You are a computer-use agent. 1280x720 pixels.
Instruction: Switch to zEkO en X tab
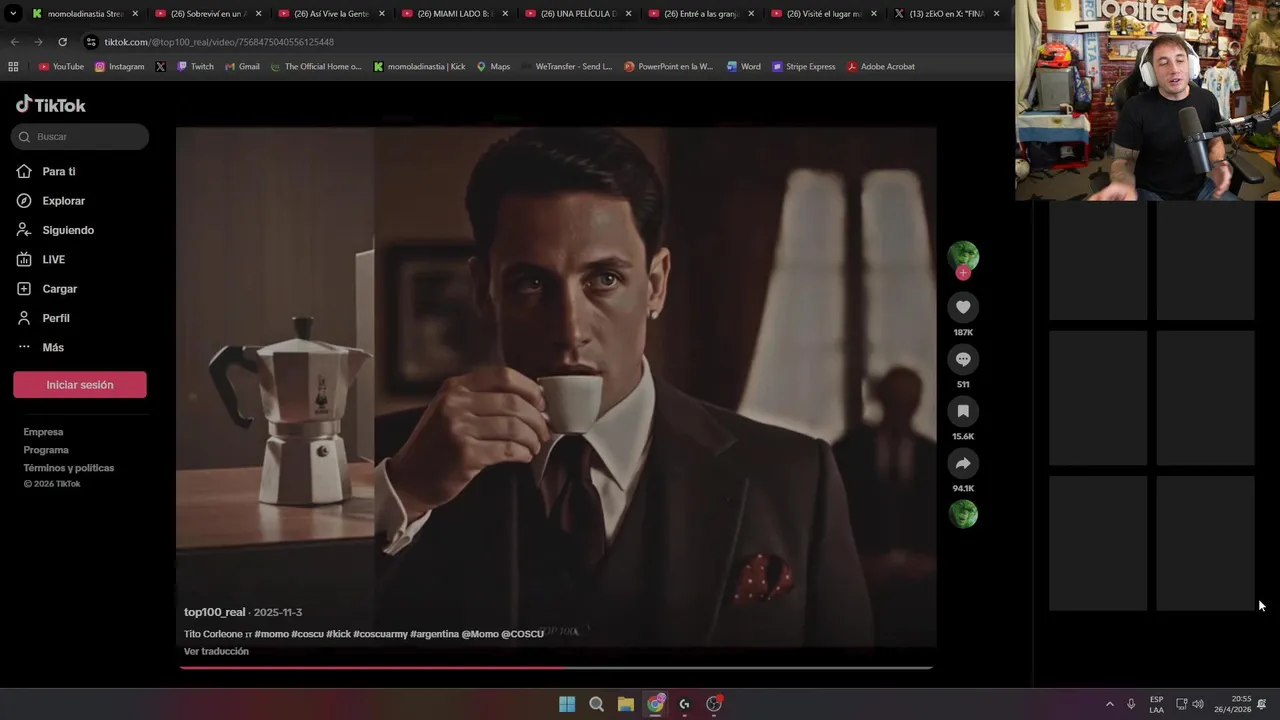click(947, 14)
